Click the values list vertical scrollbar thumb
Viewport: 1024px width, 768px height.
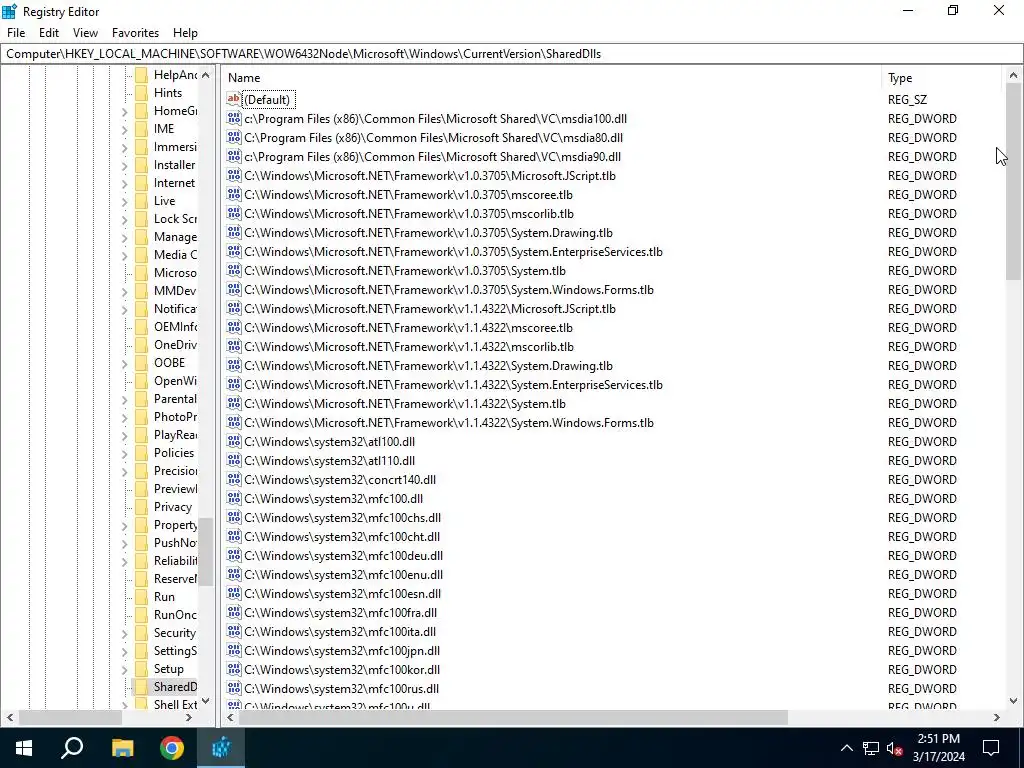[1013, 182]
